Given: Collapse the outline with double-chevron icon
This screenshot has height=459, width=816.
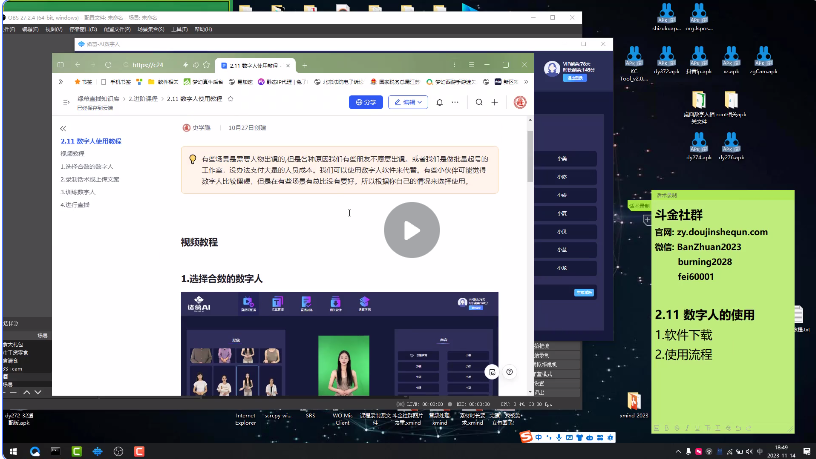Looking at the screenshot, I should coord(63,128).
